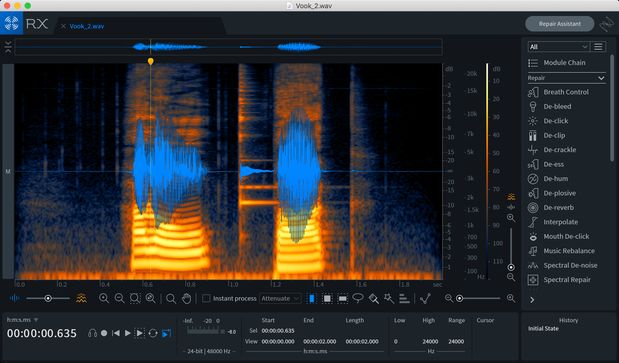This screenshot has width=619, height=363.
Task: Zoom out frequency scale vertically
Action: point(511,277)
